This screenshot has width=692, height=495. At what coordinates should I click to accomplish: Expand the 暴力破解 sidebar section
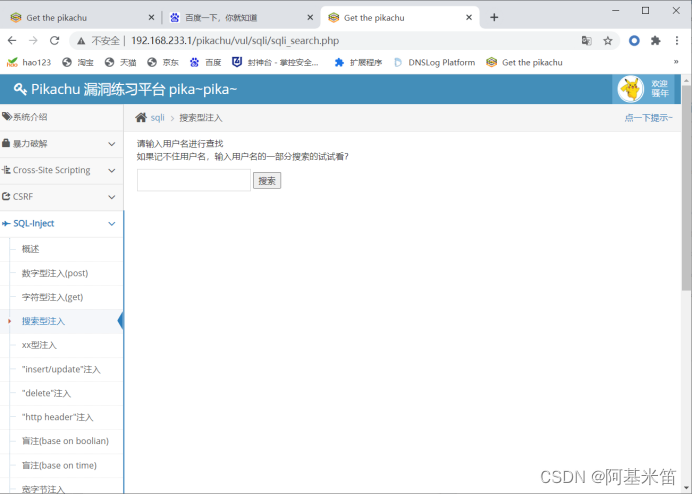62,144
